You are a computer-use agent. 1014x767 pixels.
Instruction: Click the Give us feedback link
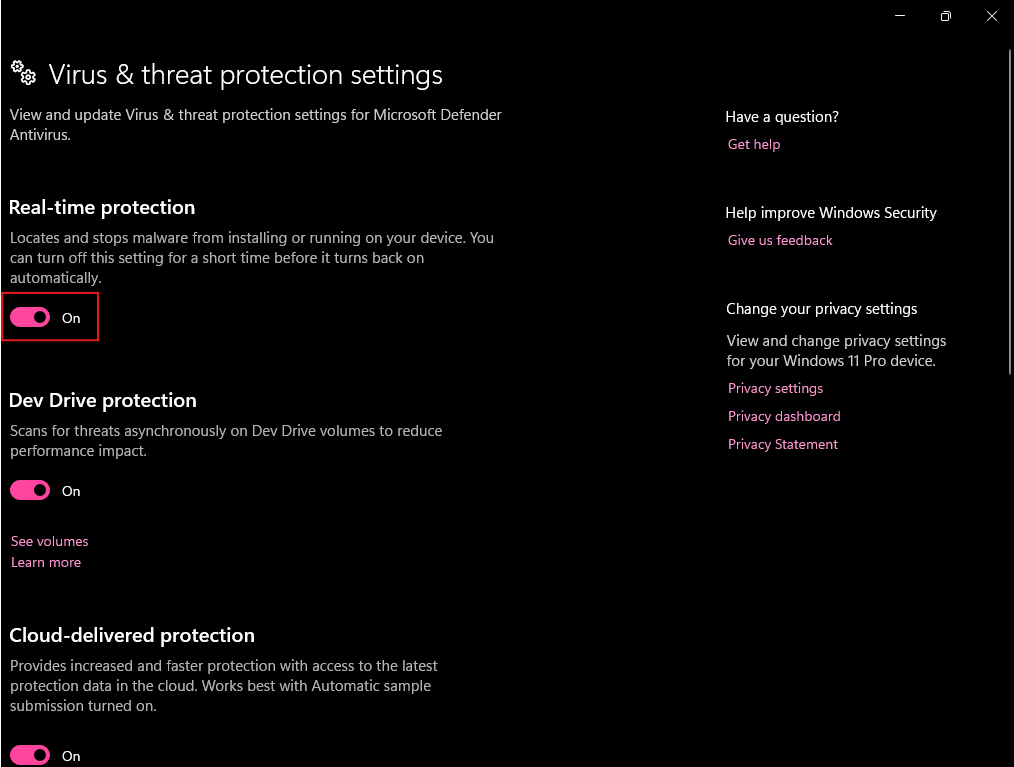coord(780,240)
